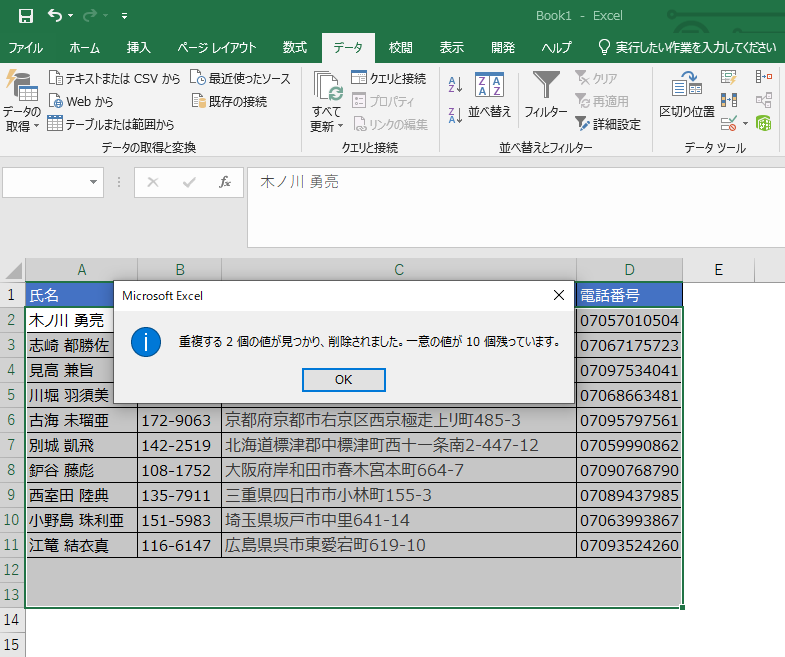Select column C header
The image size is (785, 657).
pos(399,270)
